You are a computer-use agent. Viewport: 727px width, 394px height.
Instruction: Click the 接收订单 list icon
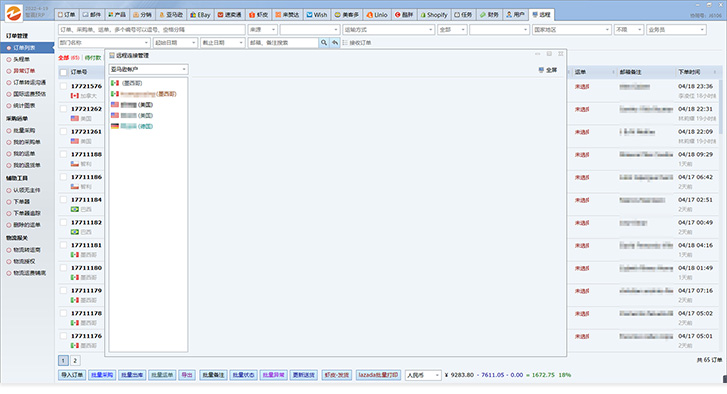point(345,43)
